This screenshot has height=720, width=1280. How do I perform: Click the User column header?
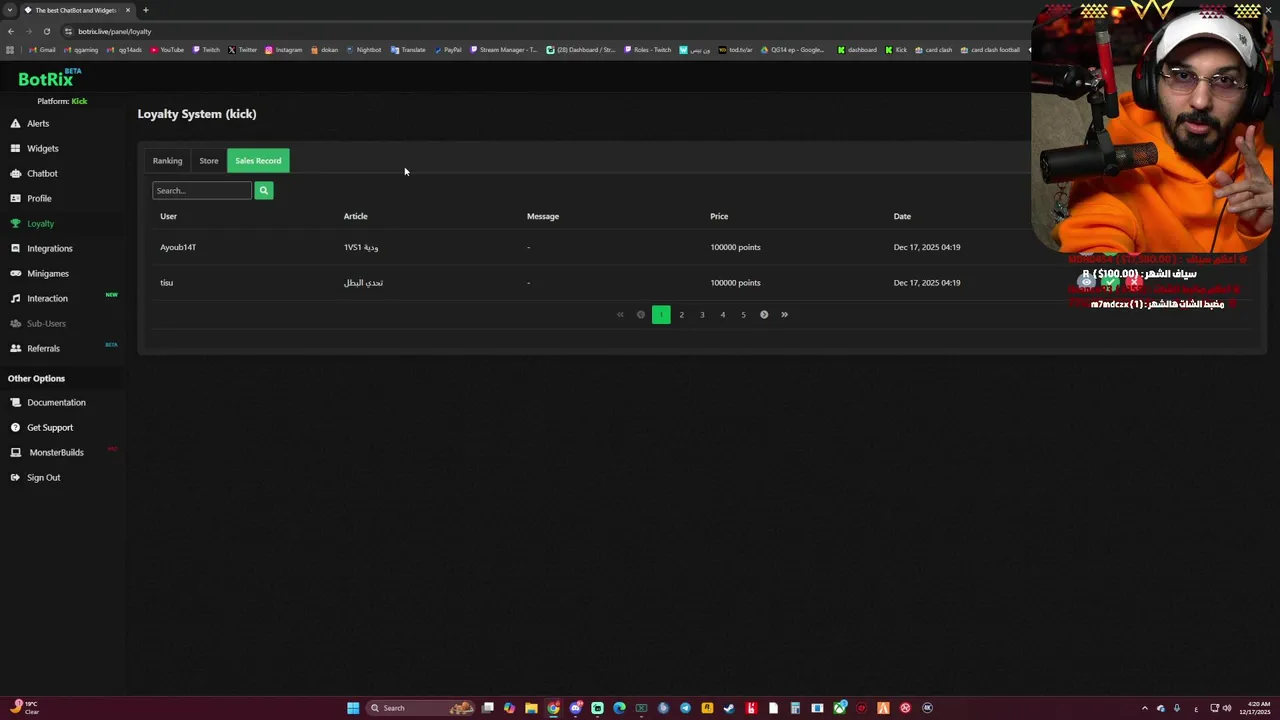point(168,216)
